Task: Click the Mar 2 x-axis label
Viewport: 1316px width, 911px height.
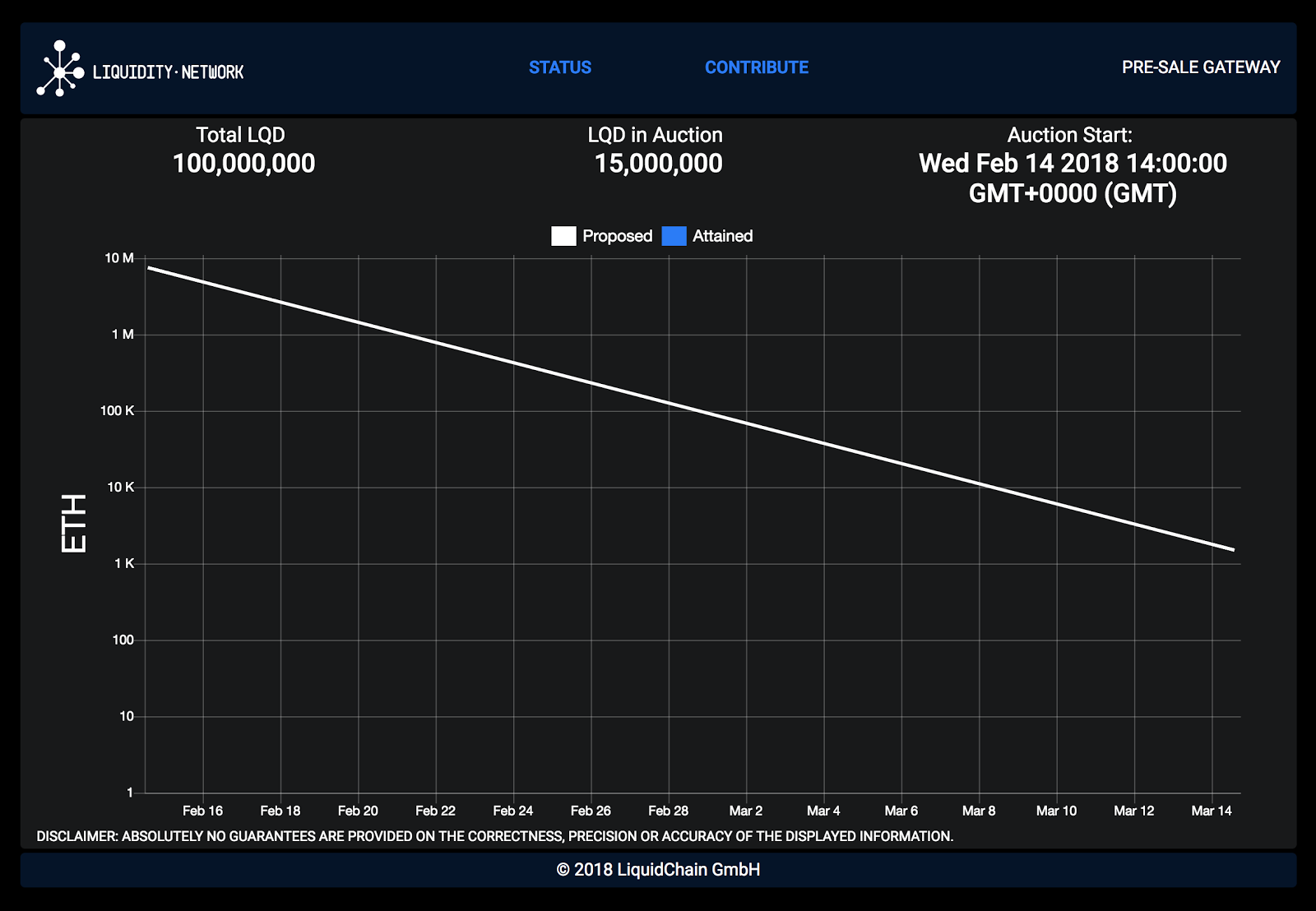Action: coord(746,811)
